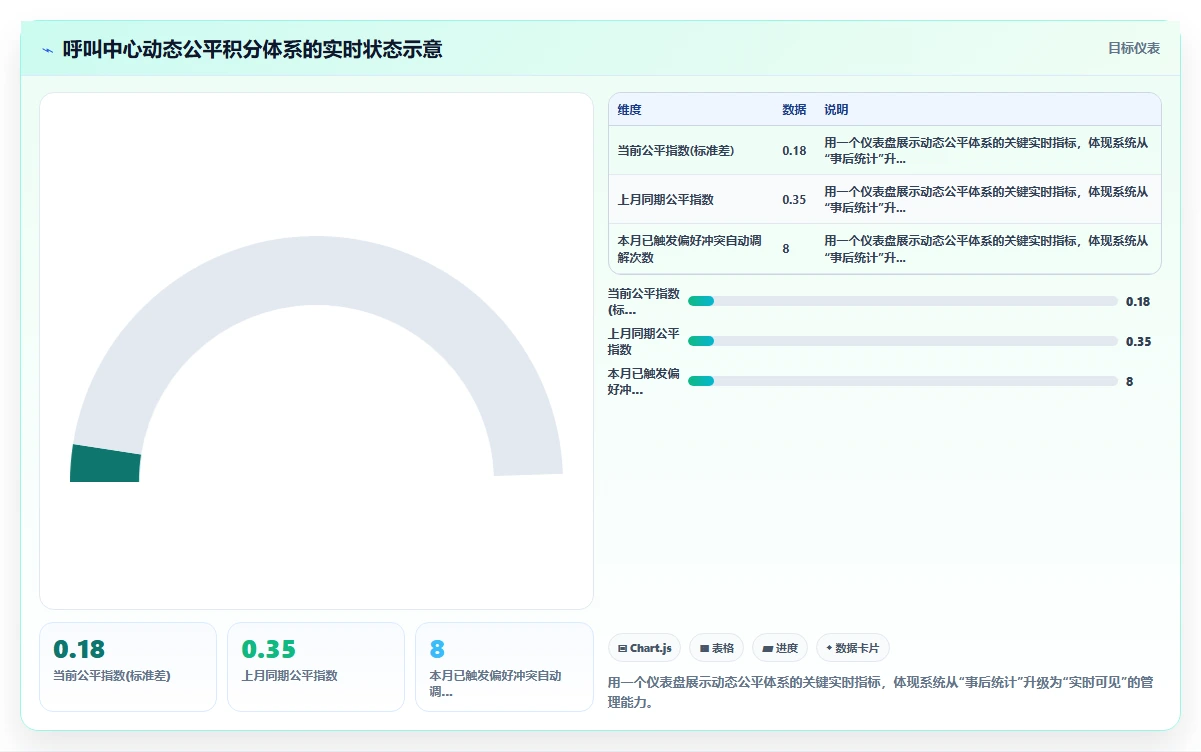Click the footer summary paragraph text
Viewport: 1201px width, 752px height.
(881, 692)
